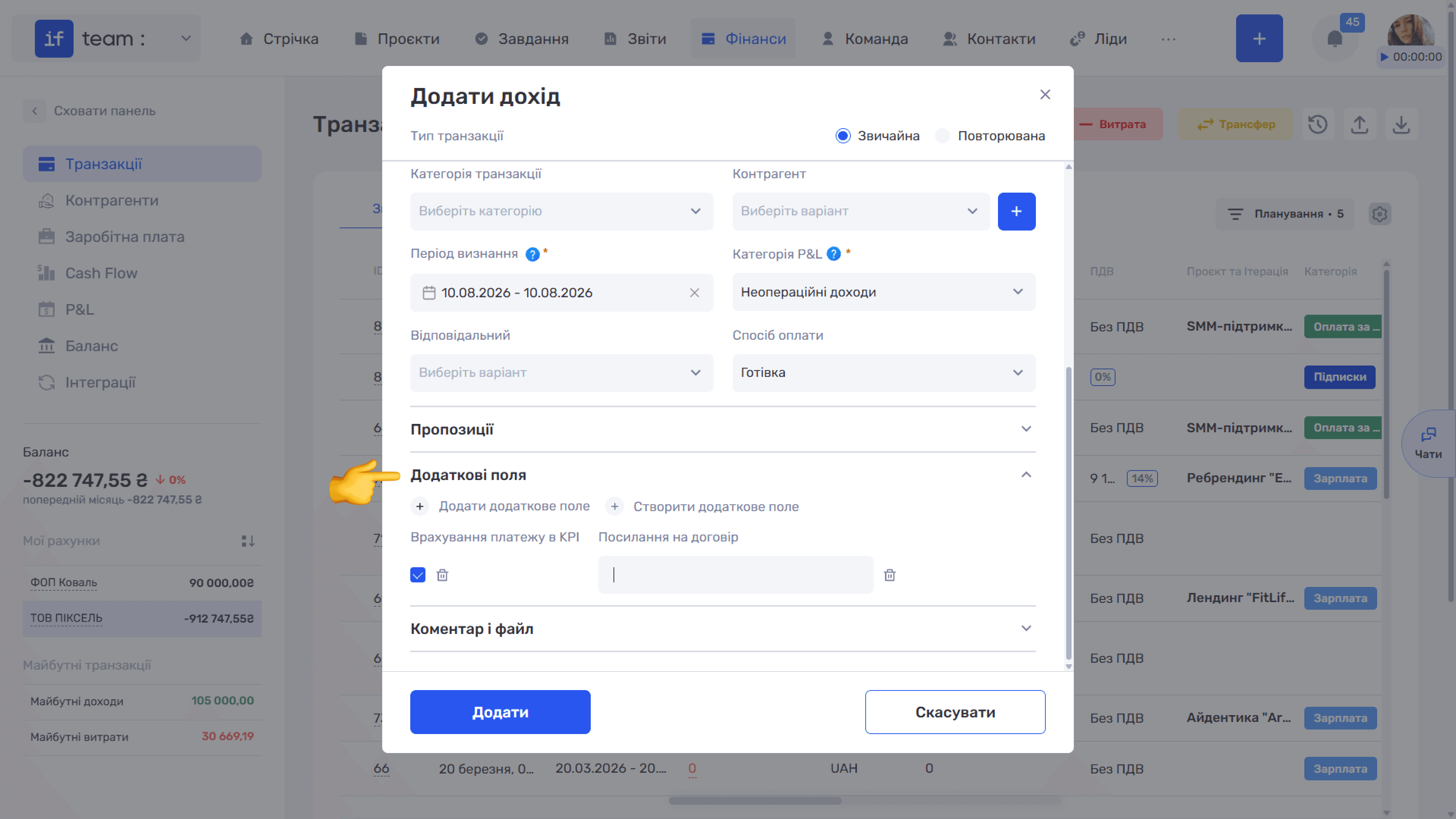
Task: Open Транзакції in sidebar
Action: coord(142,164)
